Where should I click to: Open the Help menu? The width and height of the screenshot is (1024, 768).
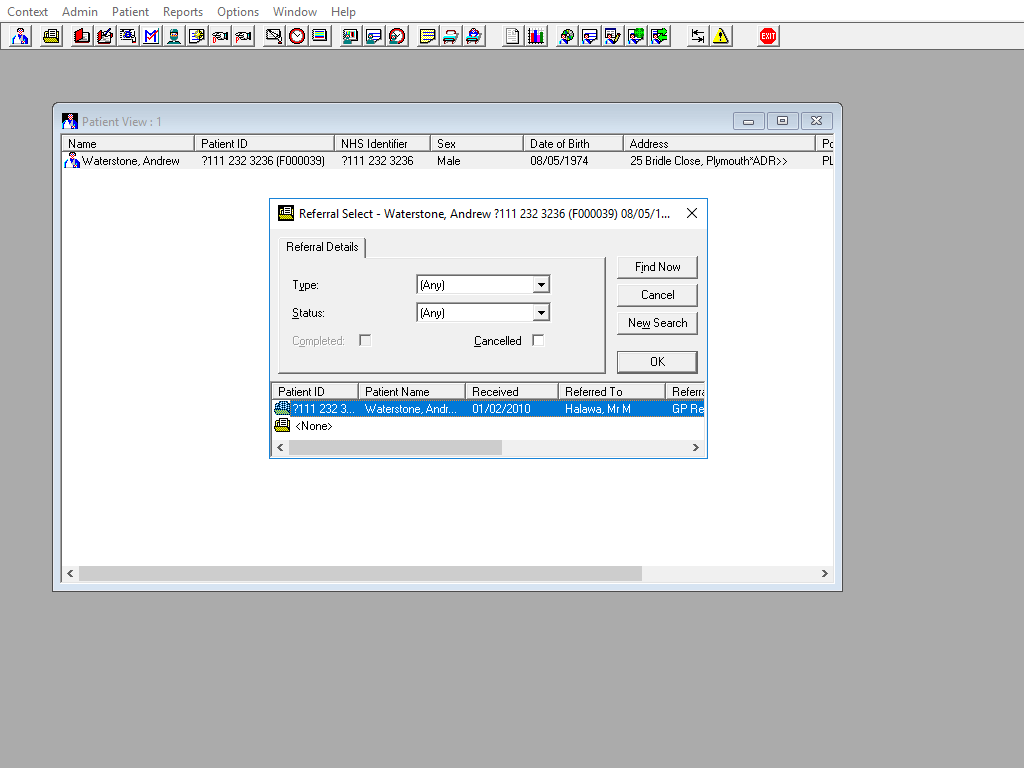click(343, 12)
